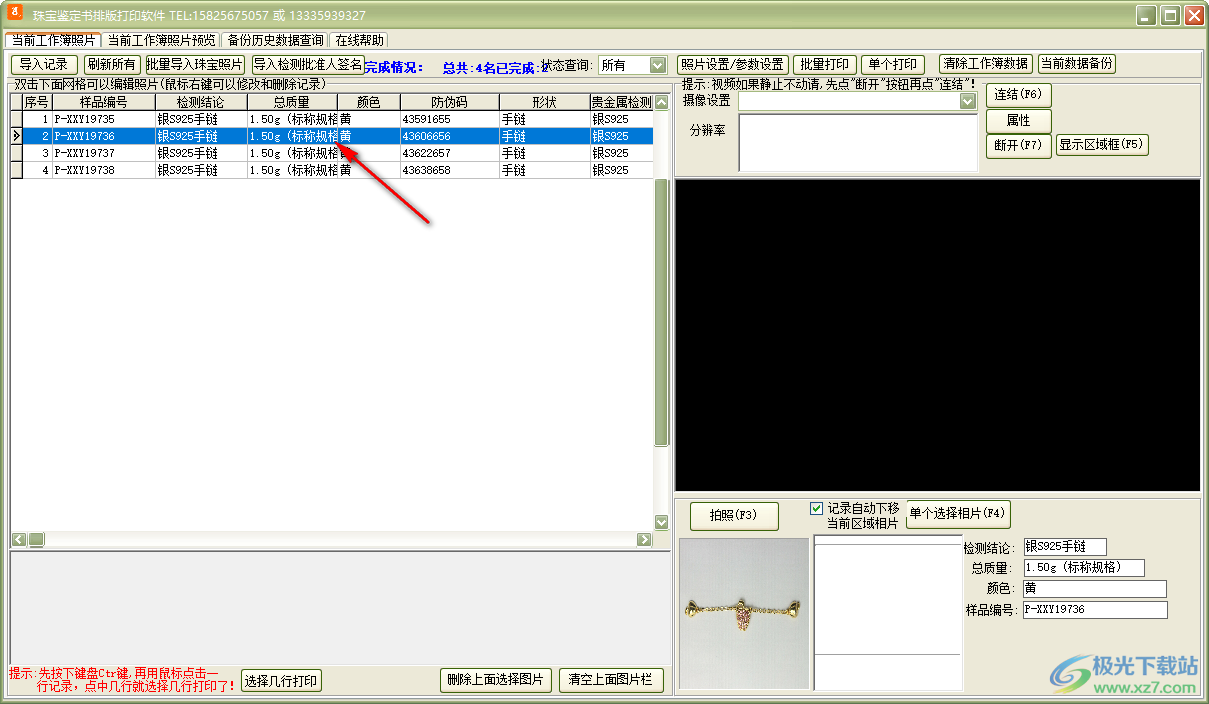The image size is (1209, 704).
Task: Click row indicator arrow for row 2
Action: (16, 136)
